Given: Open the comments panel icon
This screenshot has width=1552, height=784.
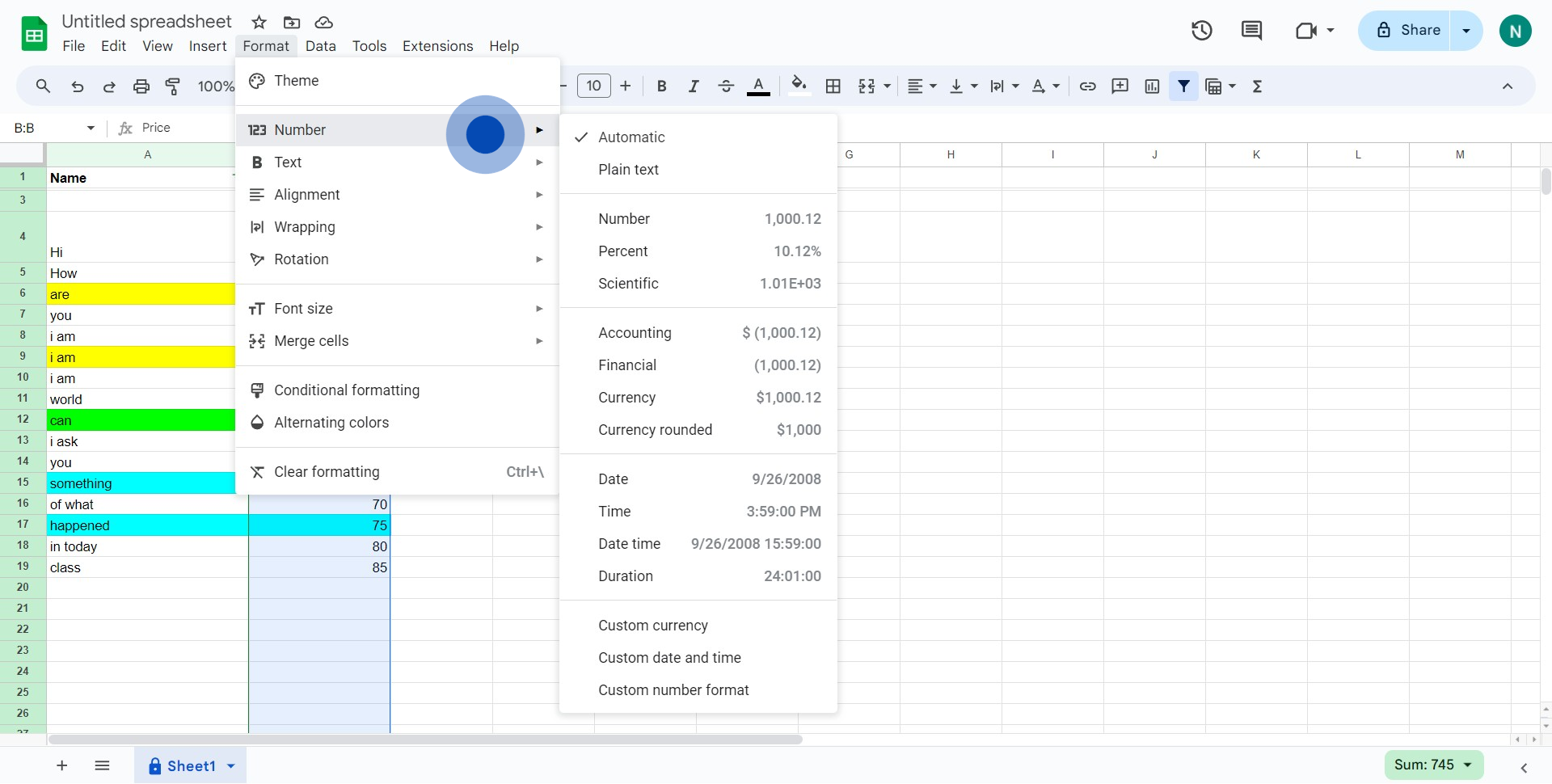Looking at the screenshot, I should click(1251, 31).
